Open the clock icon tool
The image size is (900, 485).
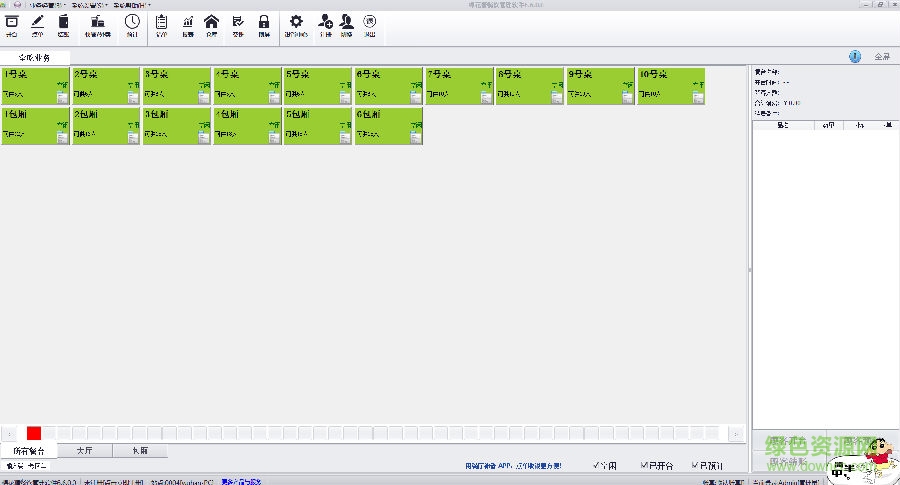click(x=132, y=23)
